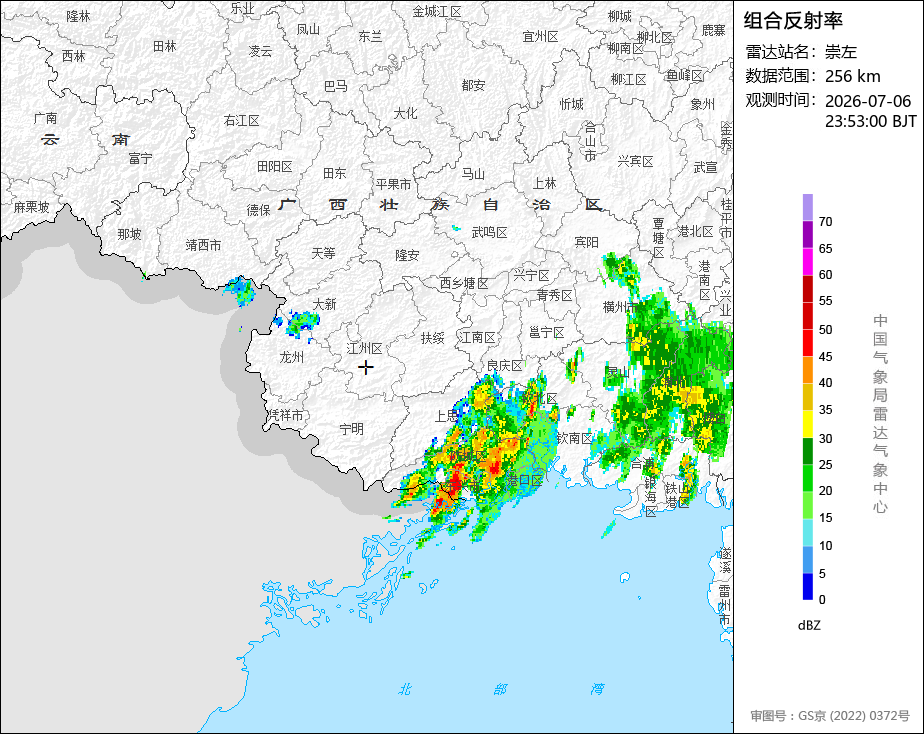Screen dimensions: 924x734
Task: Click the 审图号 GS京 (2022) 0372号 text
Action: [x=830, y=716]
